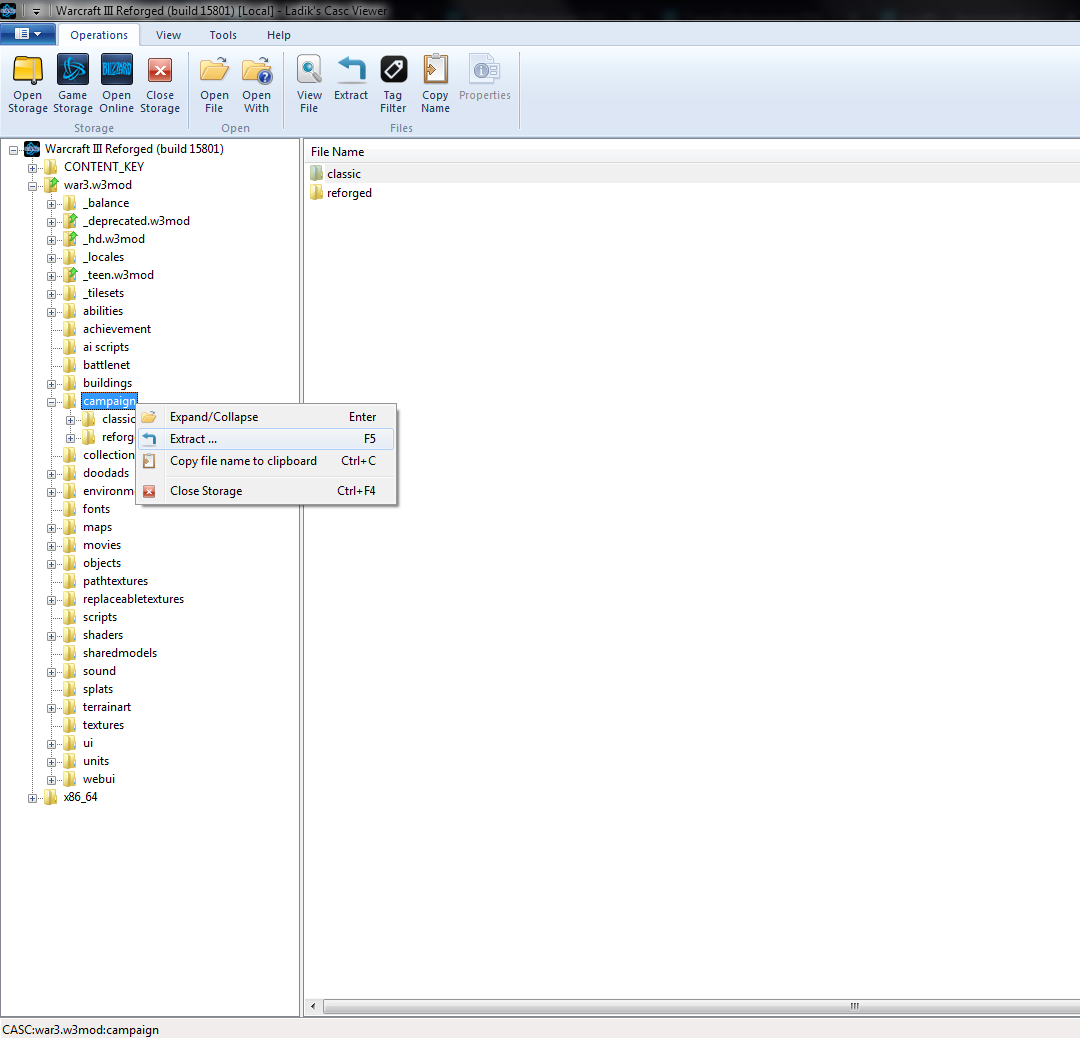This screenshot has width=1080, height=1038.
Task: Collapse the war3.w3mod node
Action: pyautogui.click(x=32, y=185)
